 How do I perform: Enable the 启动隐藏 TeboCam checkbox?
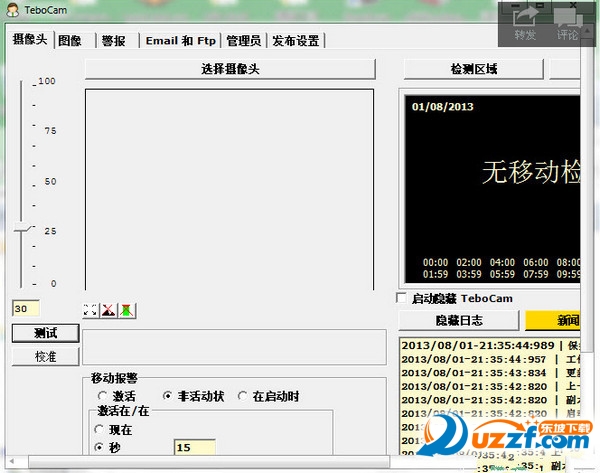click(x=401, y=298)
